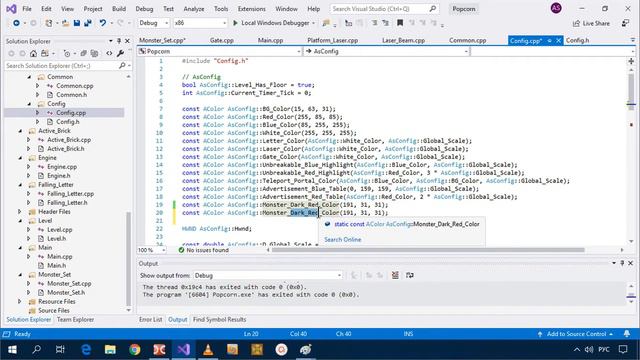Expand the Header Files folder
Screen dimensions: 640x360
[20, 211]
